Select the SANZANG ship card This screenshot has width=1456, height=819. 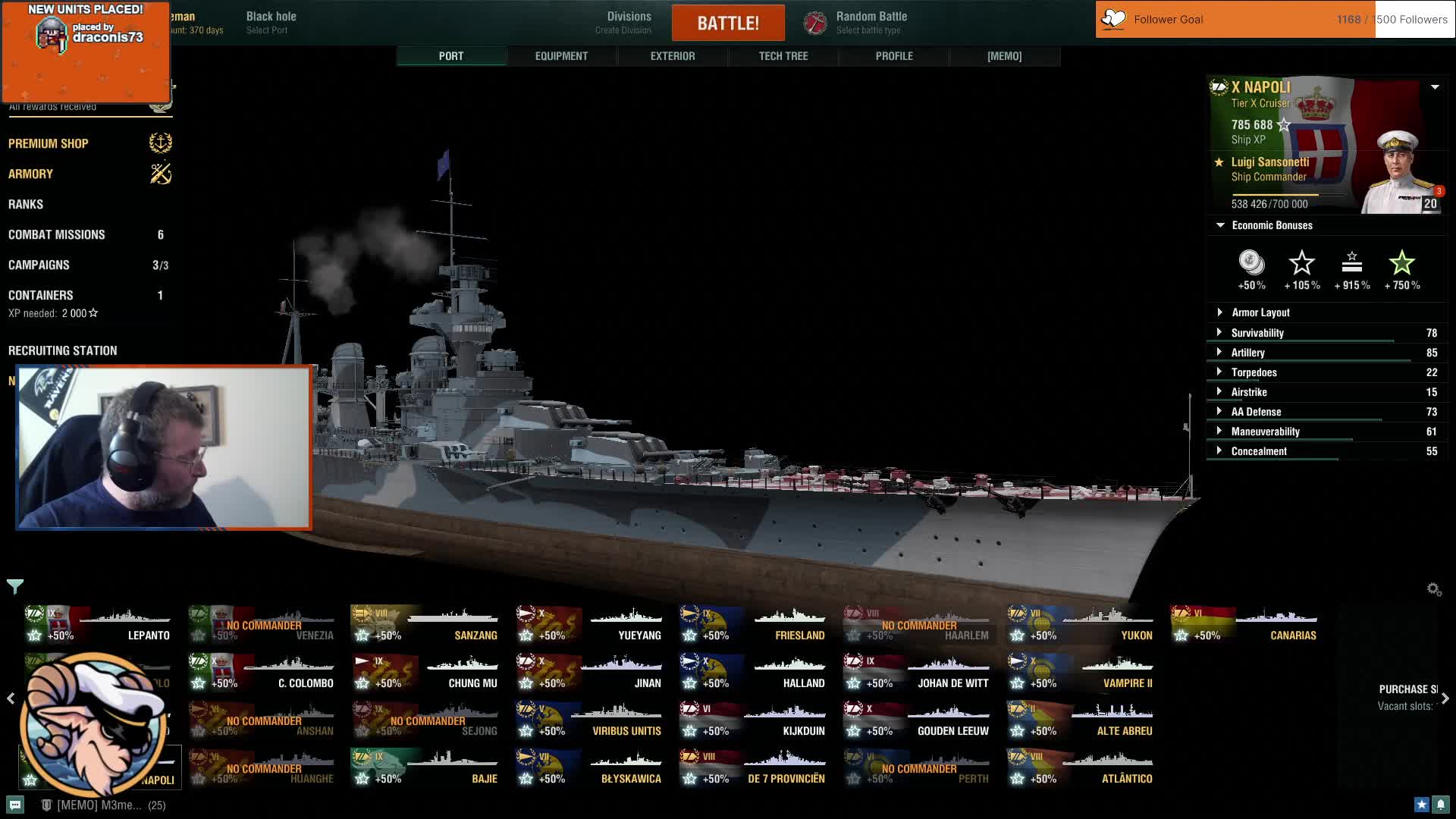click(425, 625)
